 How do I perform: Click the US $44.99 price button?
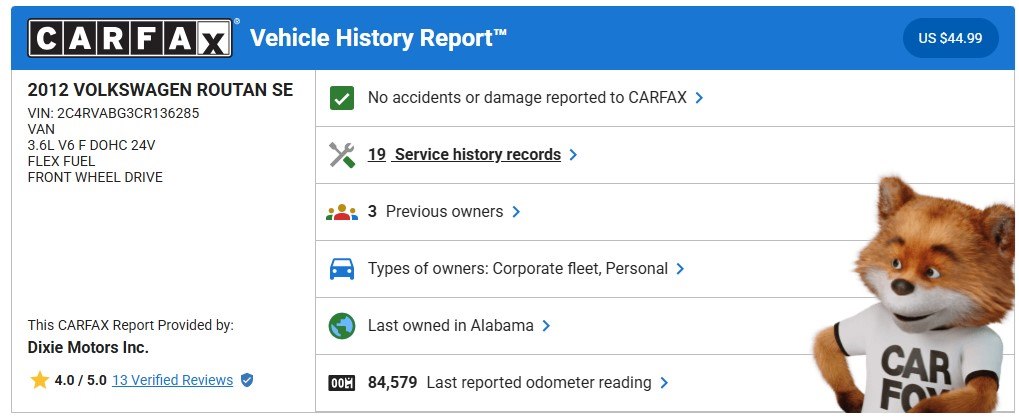click(x=950, y=38)
